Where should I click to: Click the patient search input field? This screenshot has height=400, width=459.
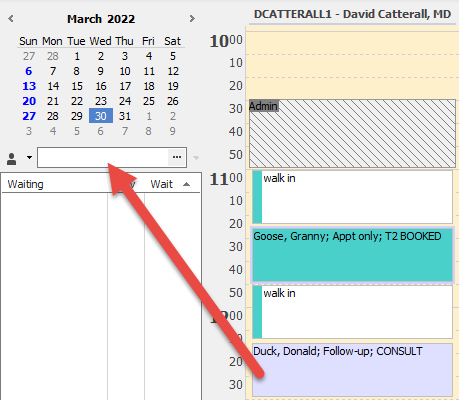click(103, 157)
